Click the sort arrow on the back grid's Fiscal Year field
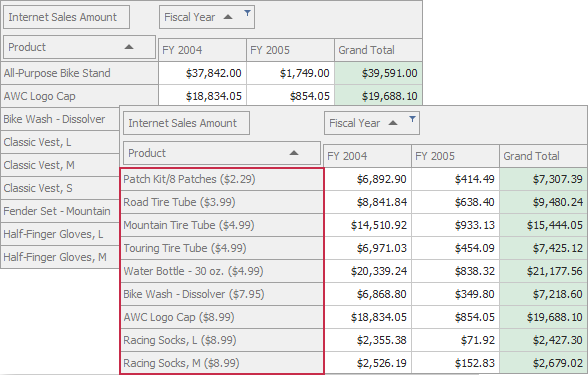This screenshot has height=375, width=588. (x=228, y=17)
